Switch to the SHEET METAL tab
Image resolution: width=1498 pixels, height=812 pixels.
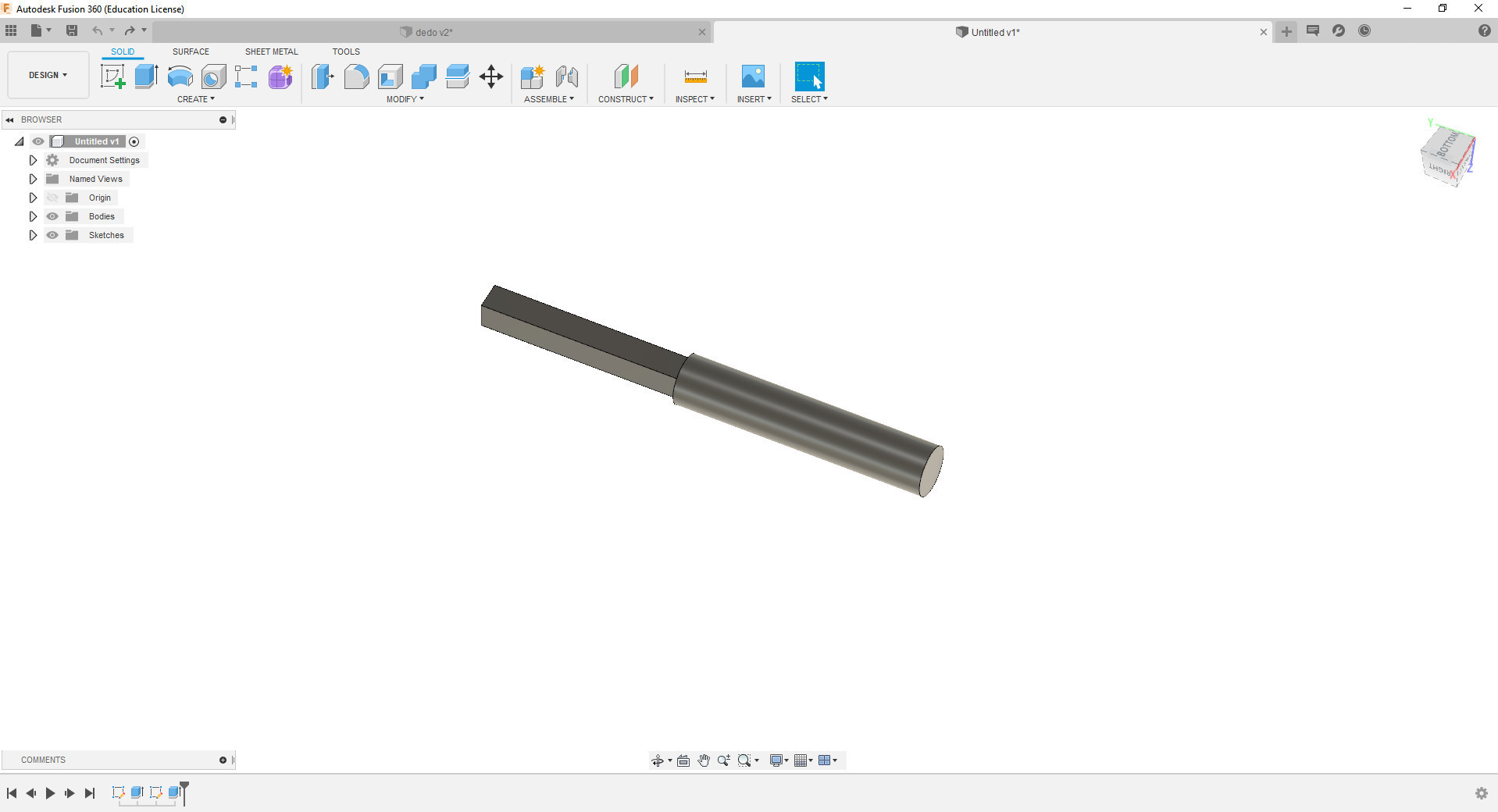[x=271, y=52]
